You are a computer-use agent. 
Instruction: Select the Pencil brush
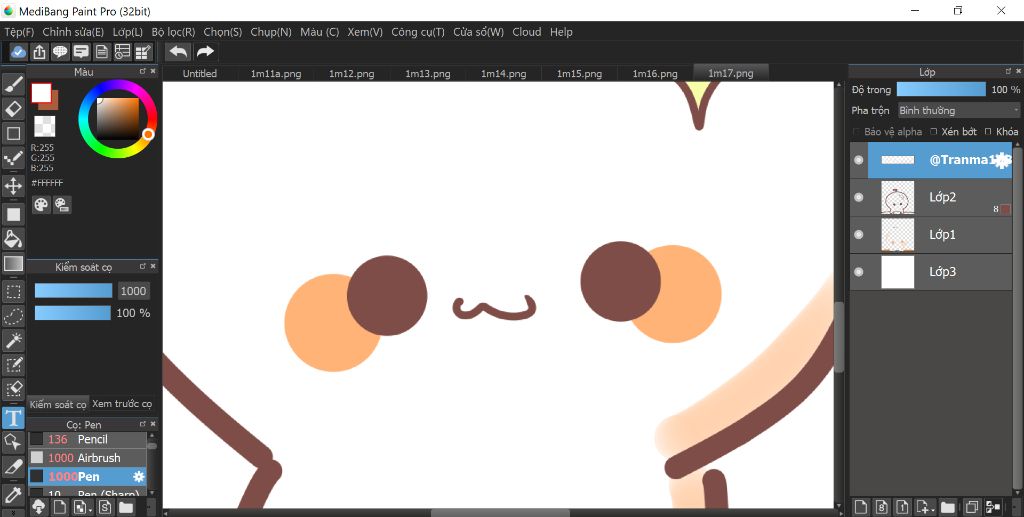point(88,439)
